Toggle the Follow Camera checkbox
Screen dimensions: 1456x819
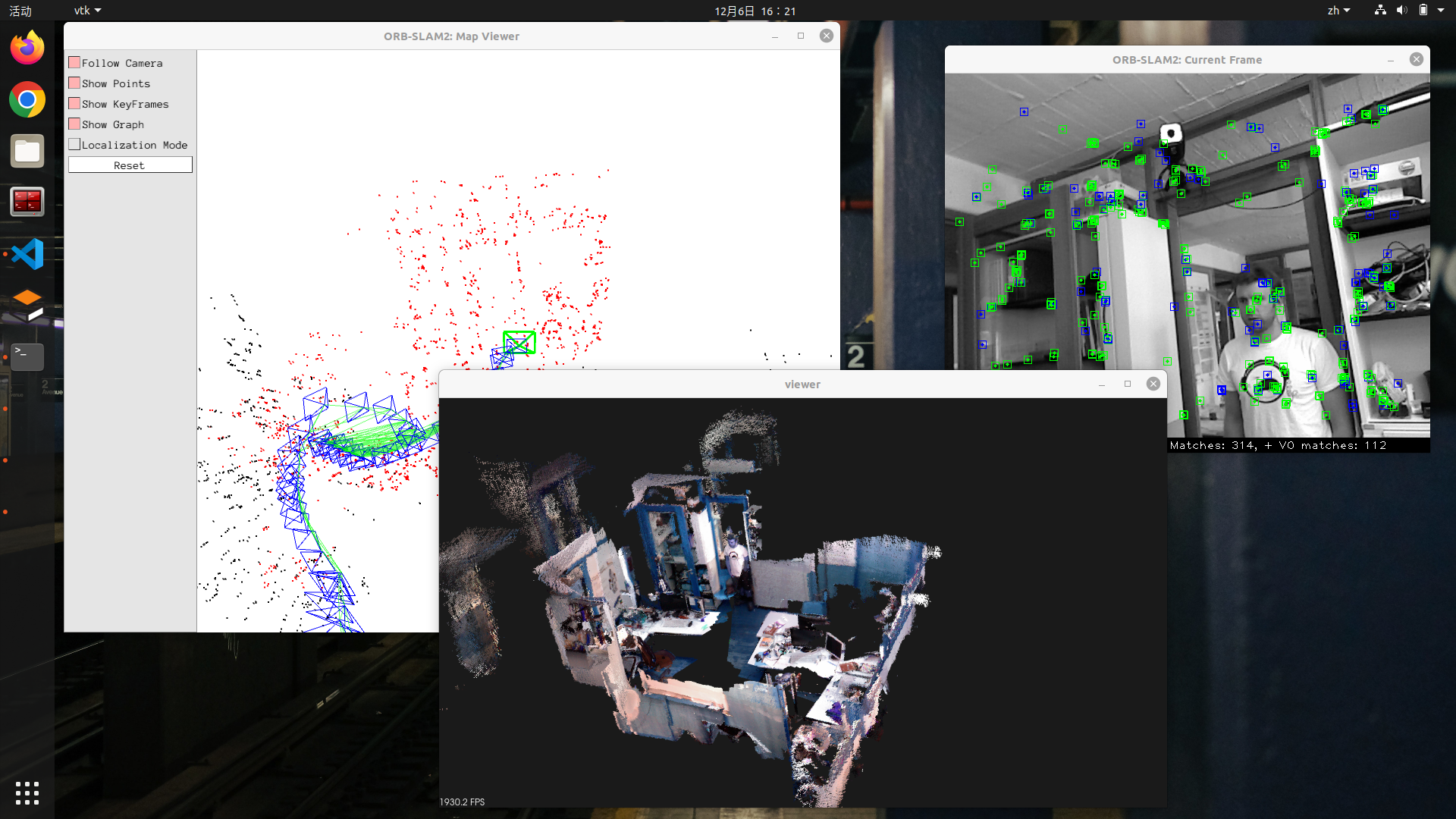click(x=74, y=63)
